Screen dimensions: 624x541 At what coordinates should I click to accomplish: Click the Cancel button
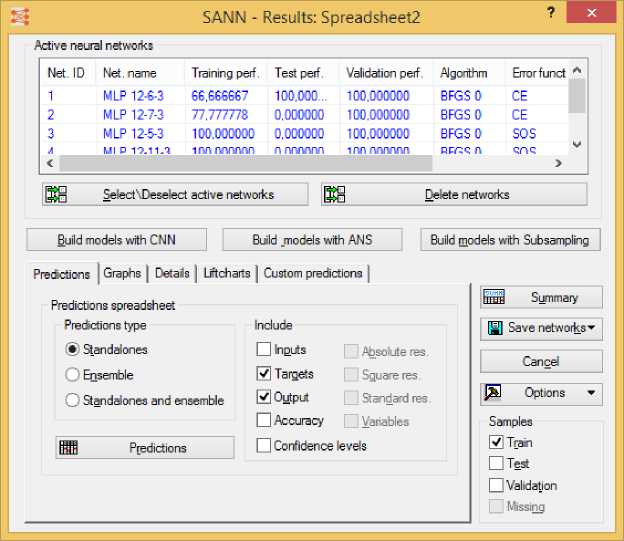coord(541,361)
